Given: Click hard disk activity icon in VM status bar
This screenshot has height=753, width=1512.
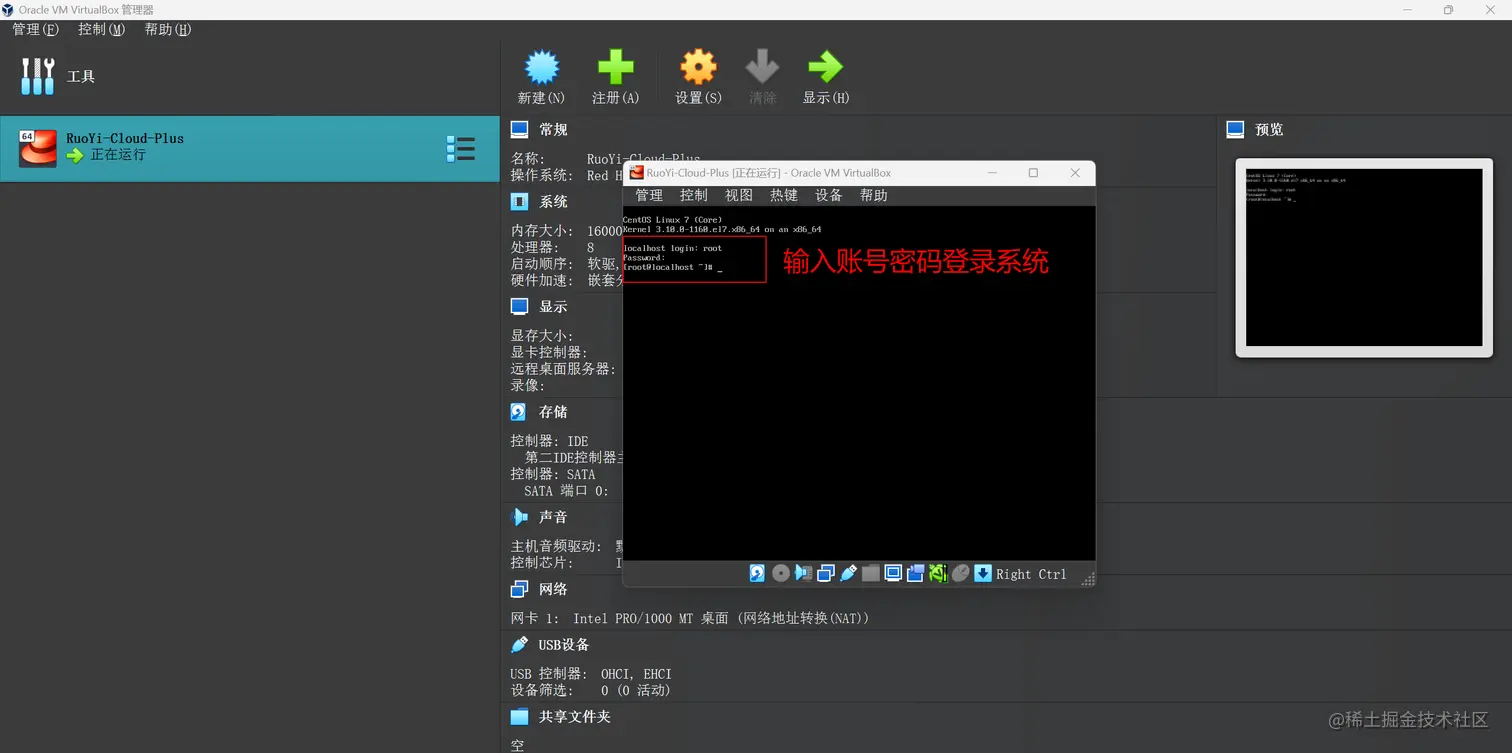Looking at the screenshot, I should point(757,573).
